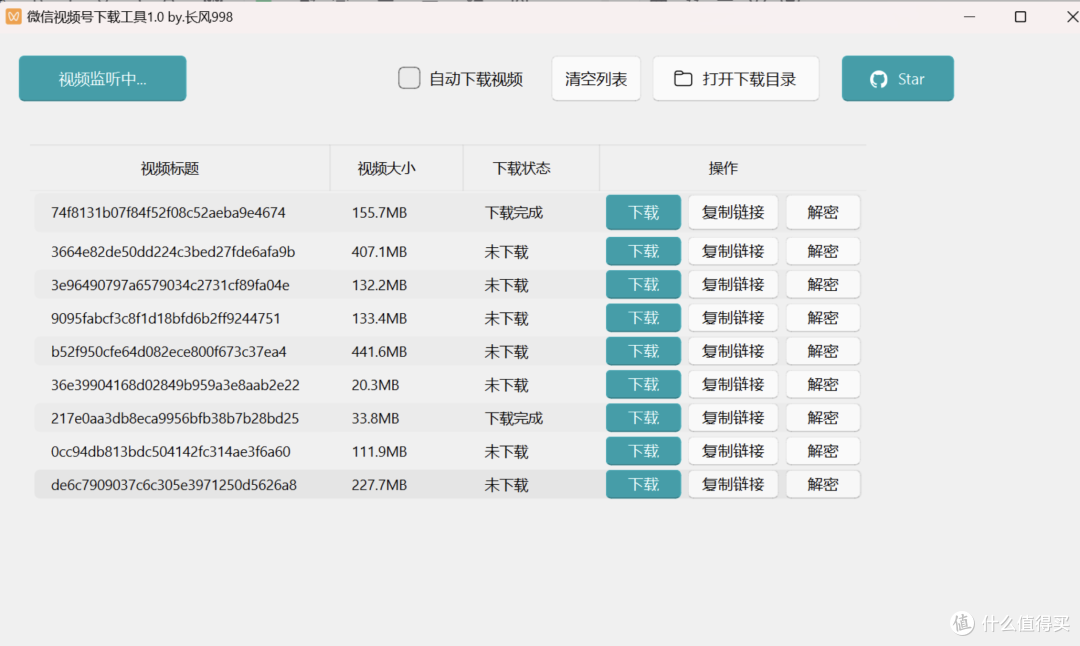Click the 33.8MB size cell

[x=375, y=418]
